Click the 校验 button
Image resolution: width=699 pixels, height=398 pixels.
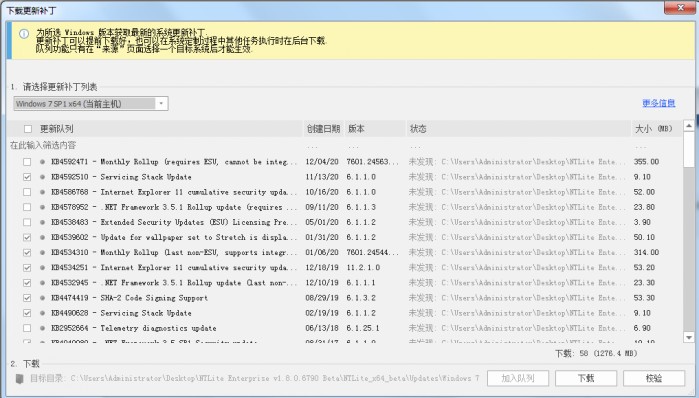[654, 378]
